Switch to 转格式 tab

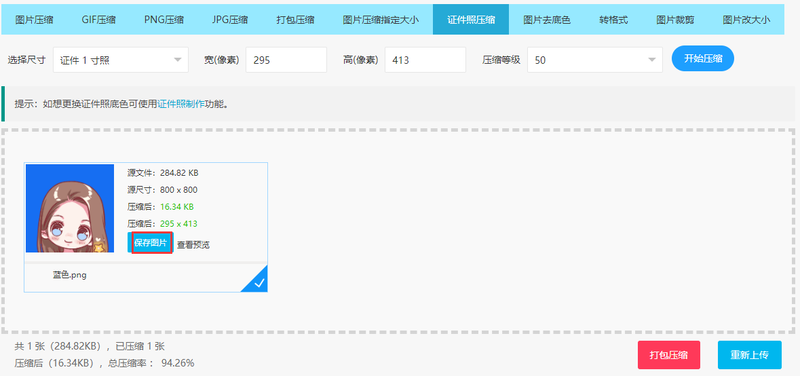click(x=614, y=20)
